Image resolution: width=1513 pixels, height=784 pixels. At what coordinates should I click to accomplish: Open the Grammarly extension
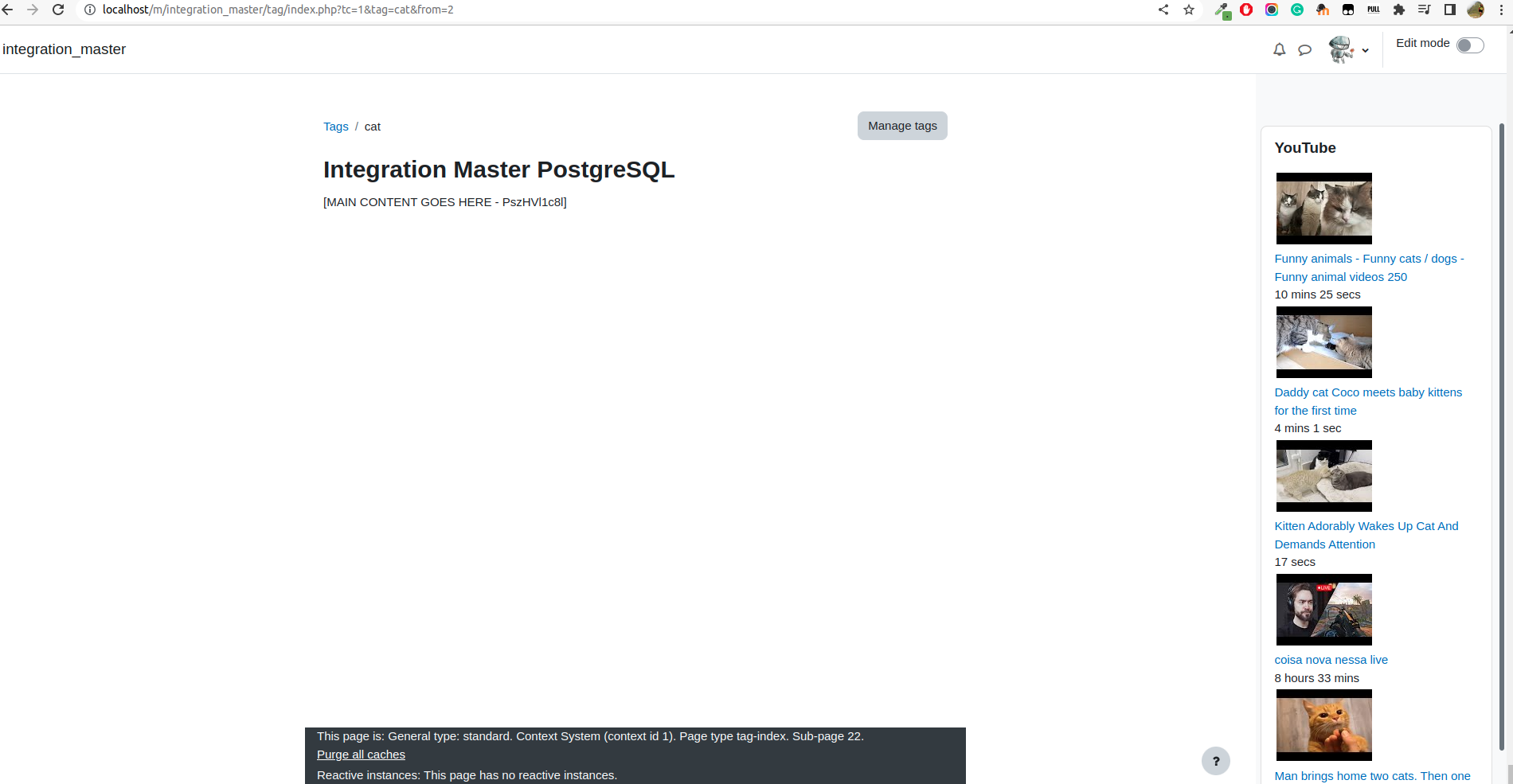point(1297,10)
